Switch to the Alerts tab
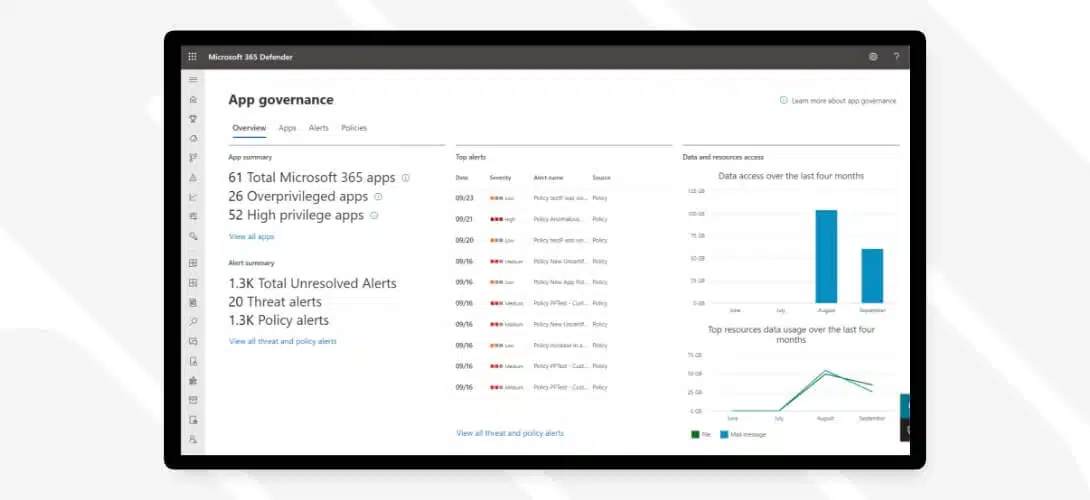 coord(318,128)
